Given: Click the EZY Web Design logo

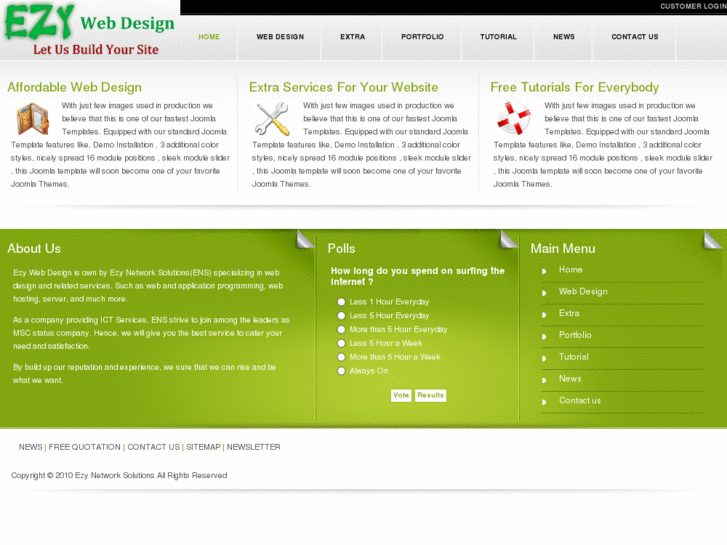Looking at the screenshot, I should [89, 30].
